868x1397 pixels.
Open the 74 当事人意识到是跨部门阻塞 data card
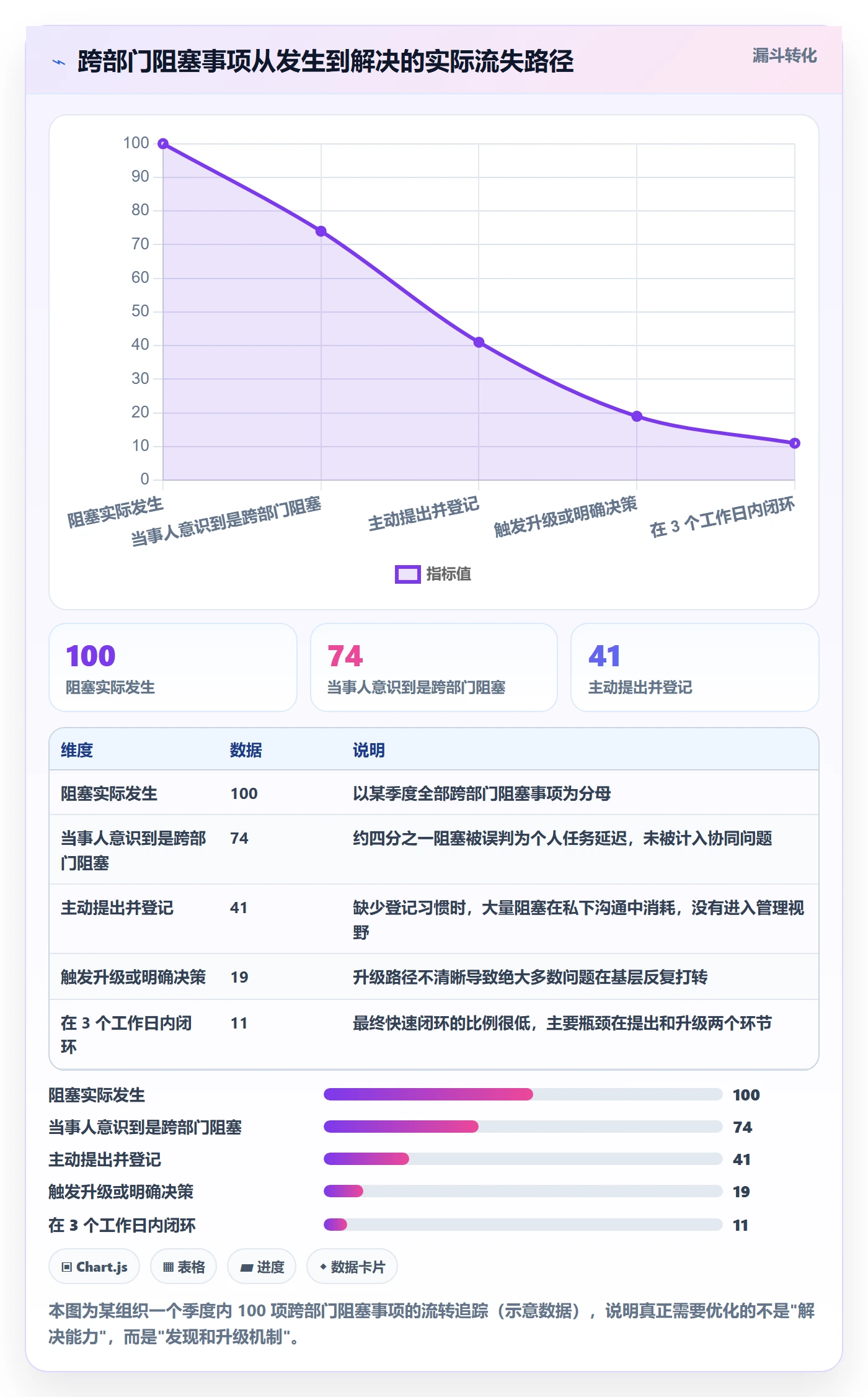click(x=434, y=667)
